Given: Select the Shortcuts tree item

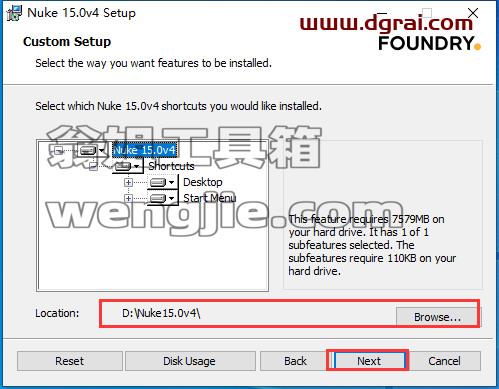Looking at the screenshot, I should pyautogui.click(x=171, y=166).
